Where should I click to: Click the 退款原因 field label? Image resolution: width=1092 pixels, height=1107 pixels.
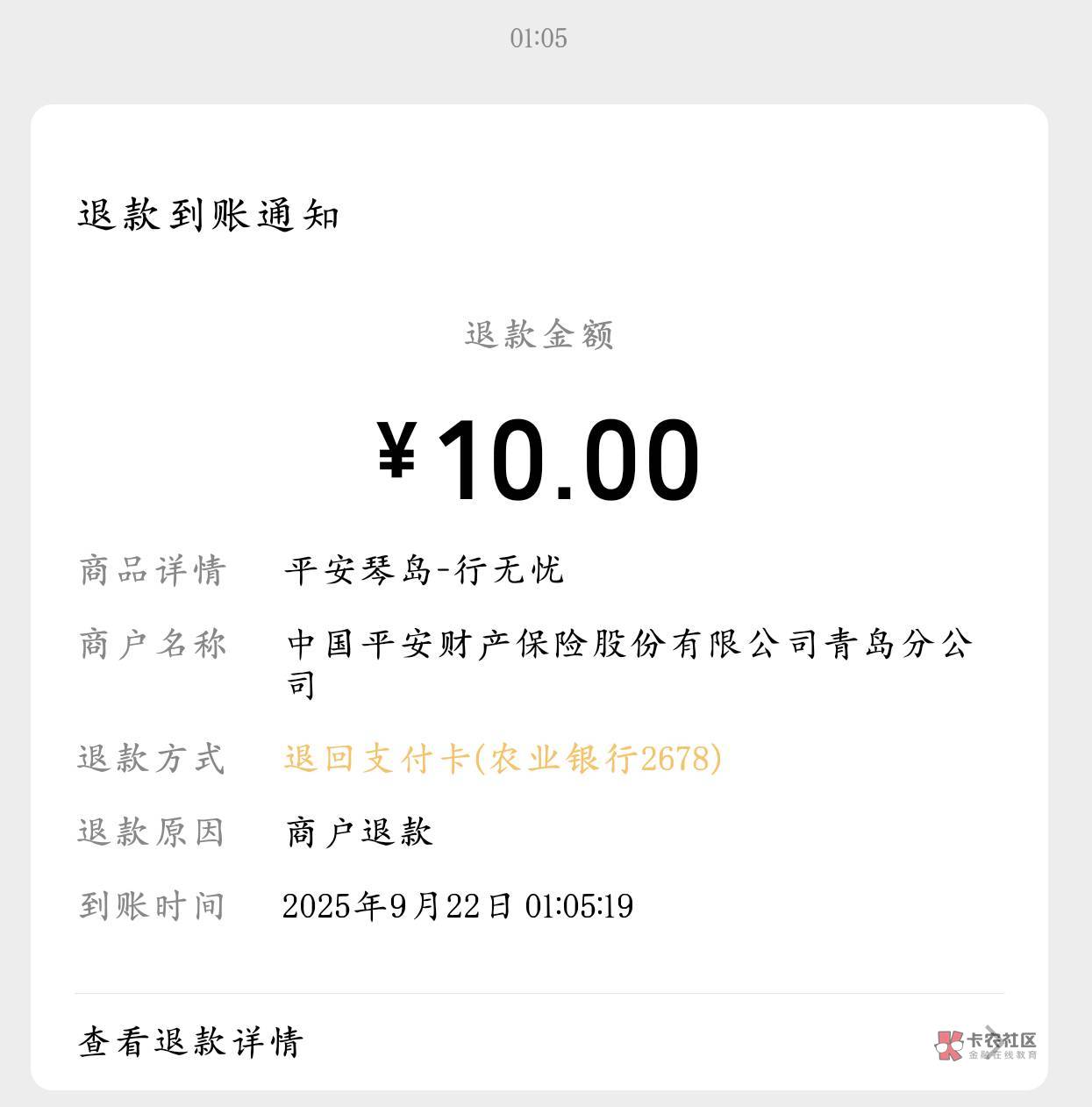point(151,832)
